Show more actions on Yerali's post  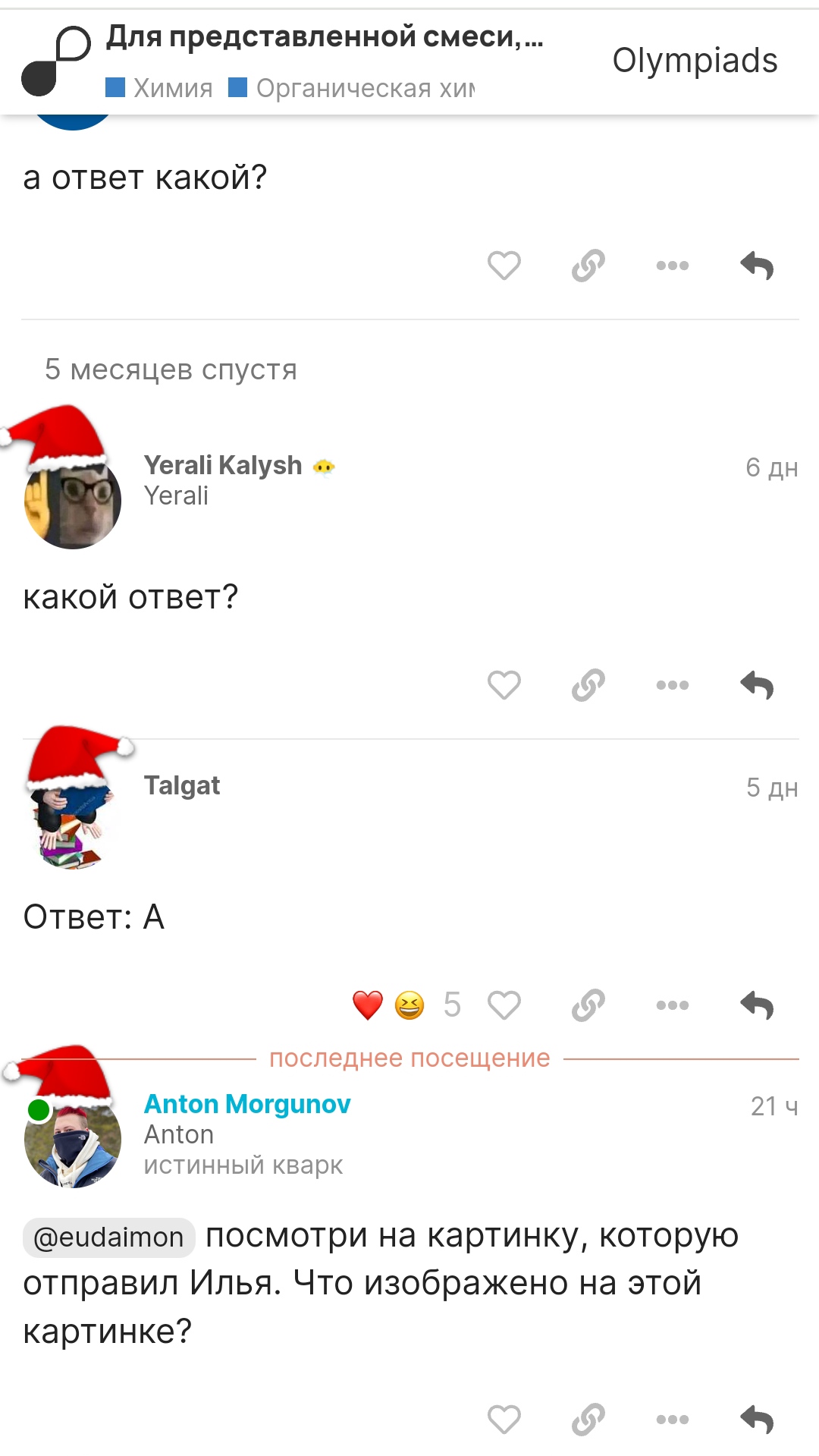point(673,685)
